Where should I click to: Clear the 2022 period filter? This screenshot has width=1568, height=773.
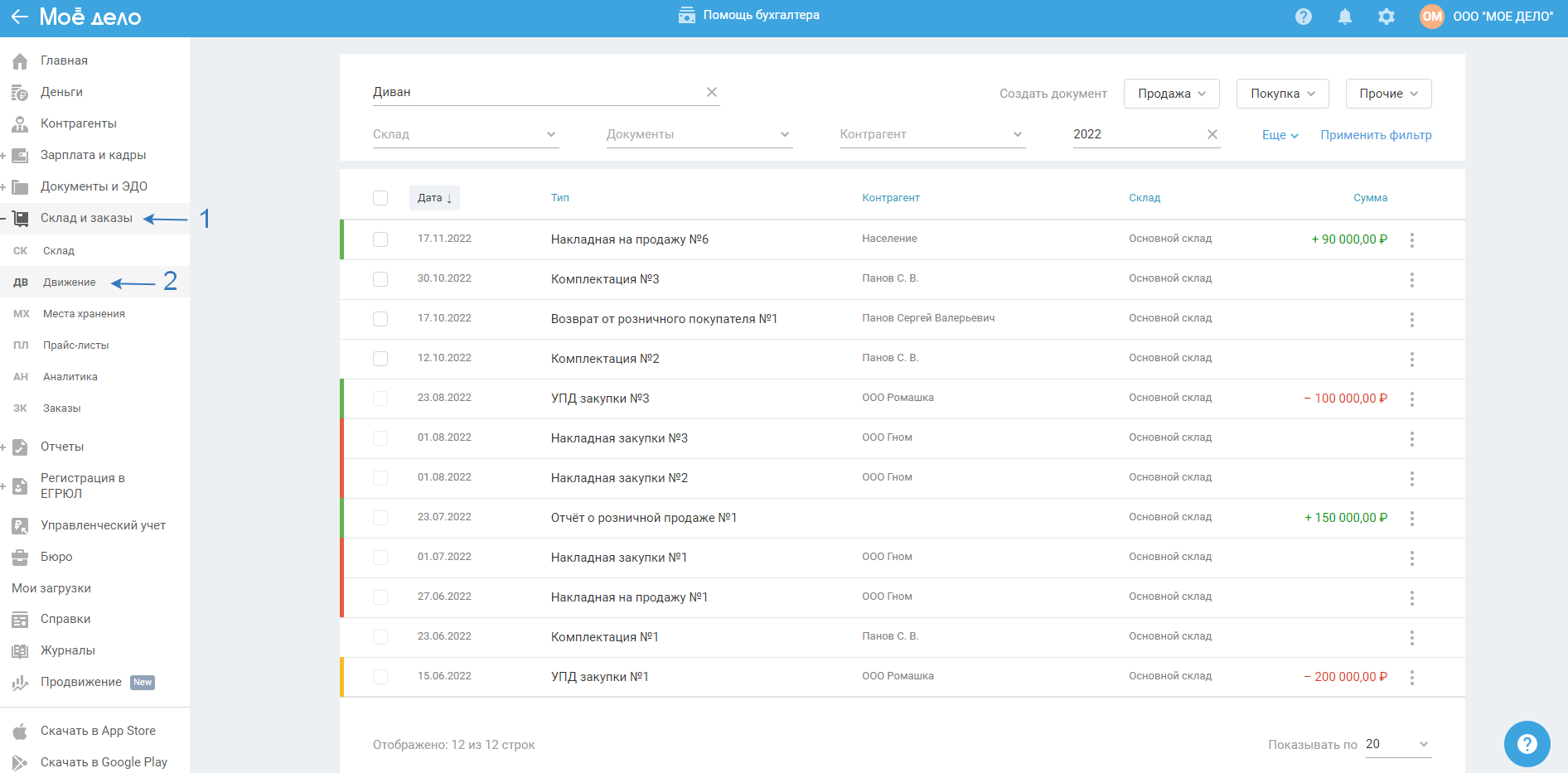coord(1212,134)
